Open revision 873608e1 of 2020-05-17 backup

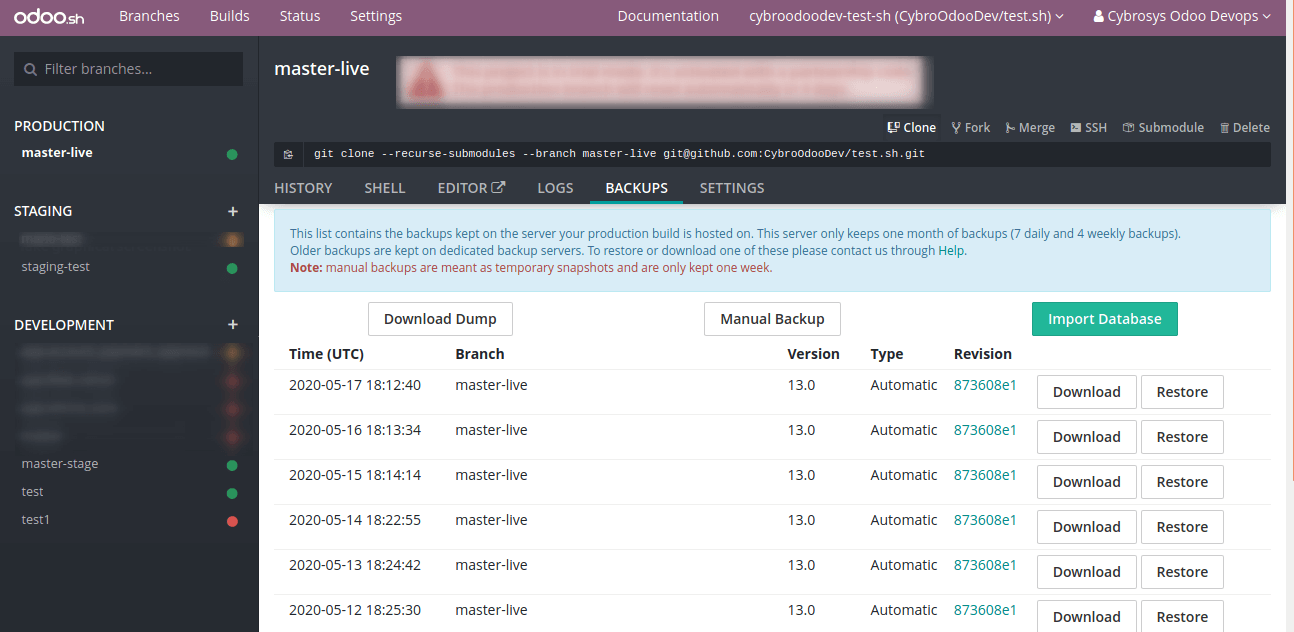point(985,385)
